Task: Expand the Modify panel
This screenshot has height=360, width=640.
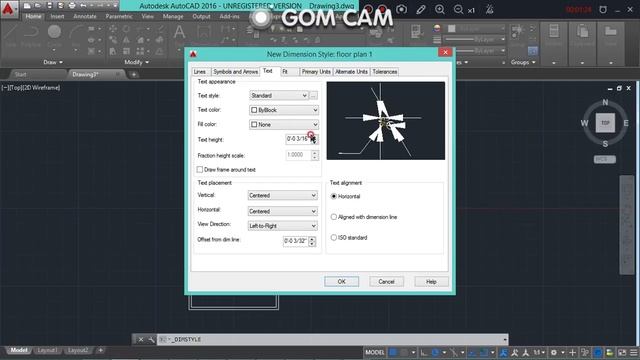Action: 137,62
